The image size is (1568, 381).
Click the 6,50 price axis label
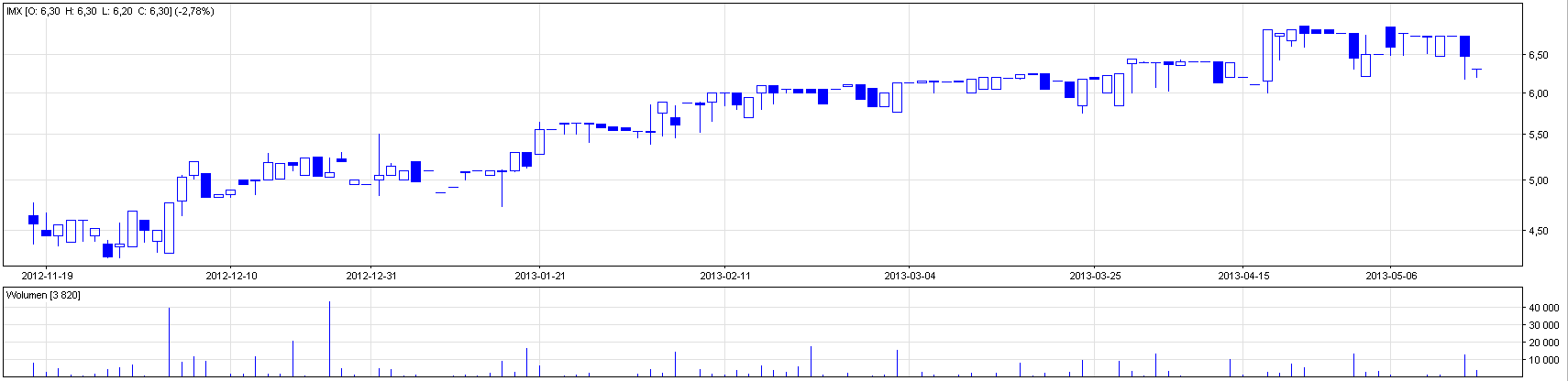(1538, 55)
